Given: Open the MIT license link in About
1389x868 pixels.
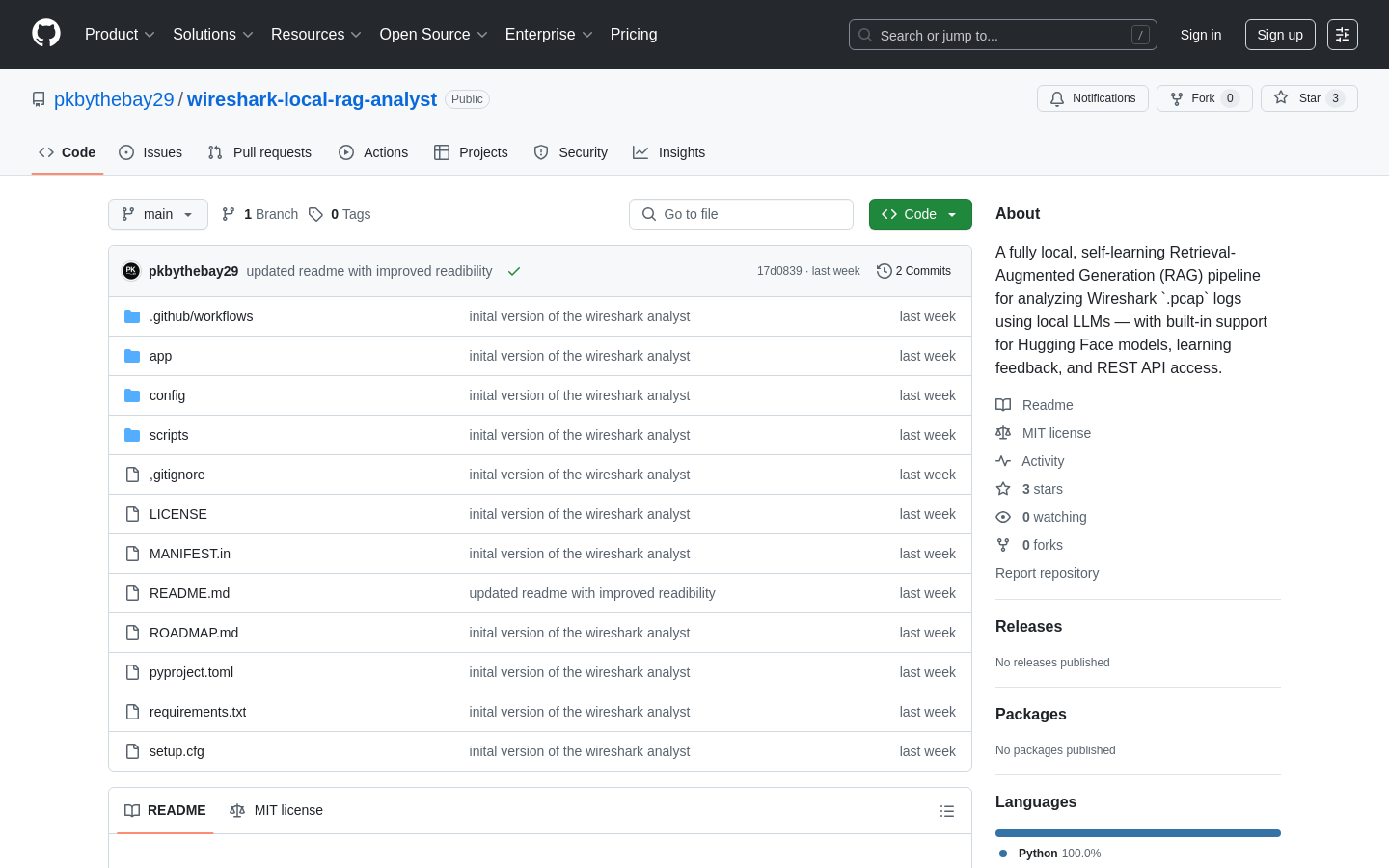Looking at the screenshot, I should 1044,433.
